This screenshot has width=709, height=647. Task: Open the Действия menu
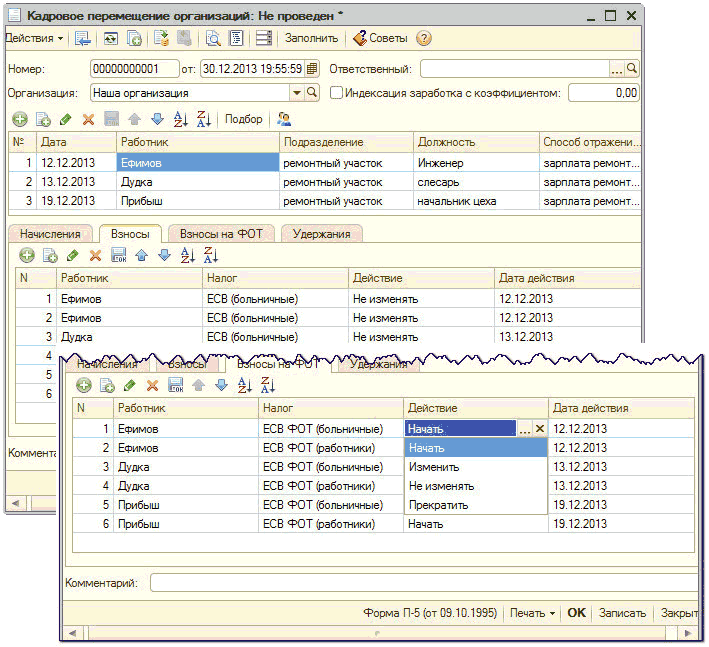coord(34,38)
